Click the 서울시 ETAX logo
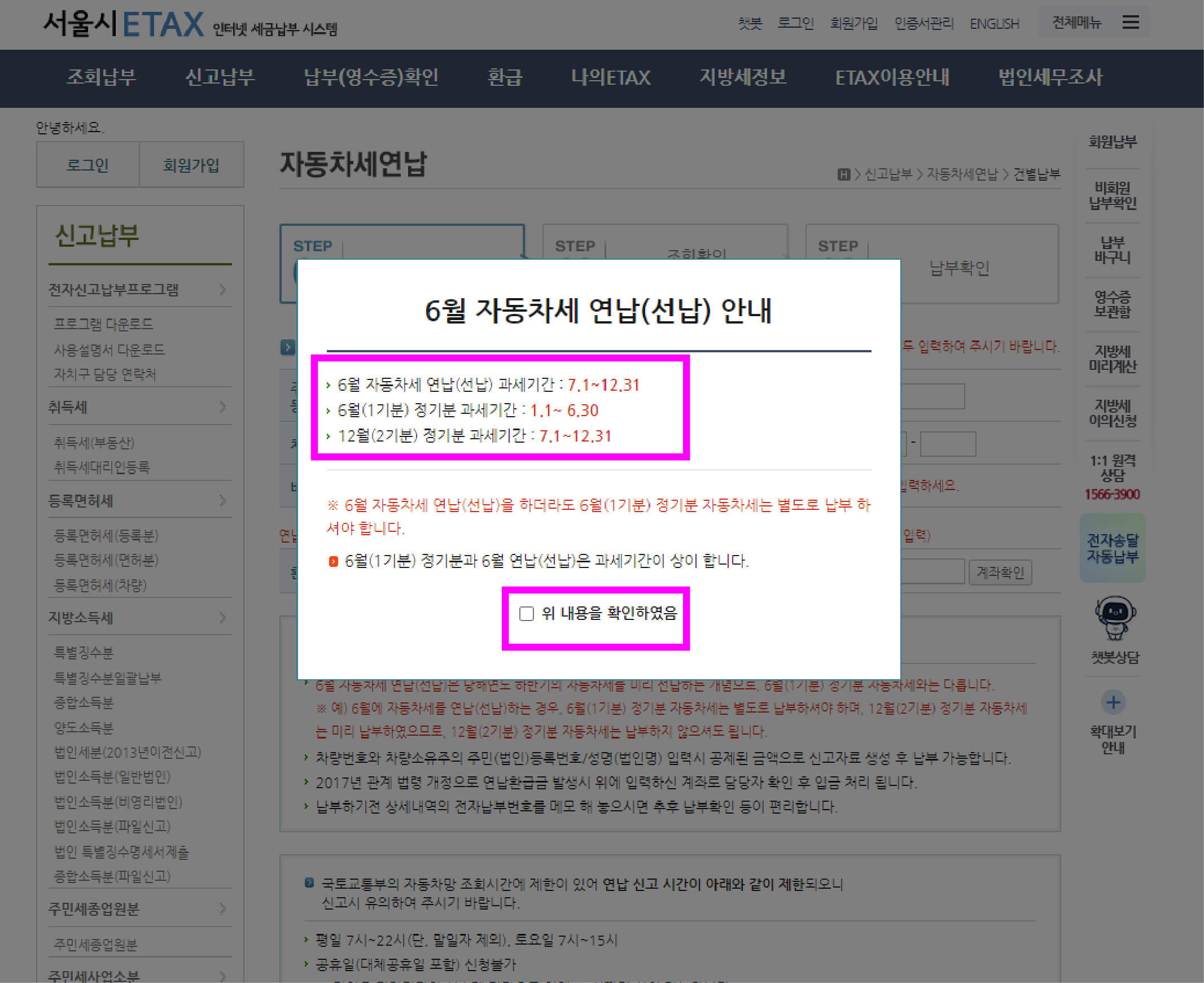This screenshot has width=1204, height=983. tap(124, 24)
